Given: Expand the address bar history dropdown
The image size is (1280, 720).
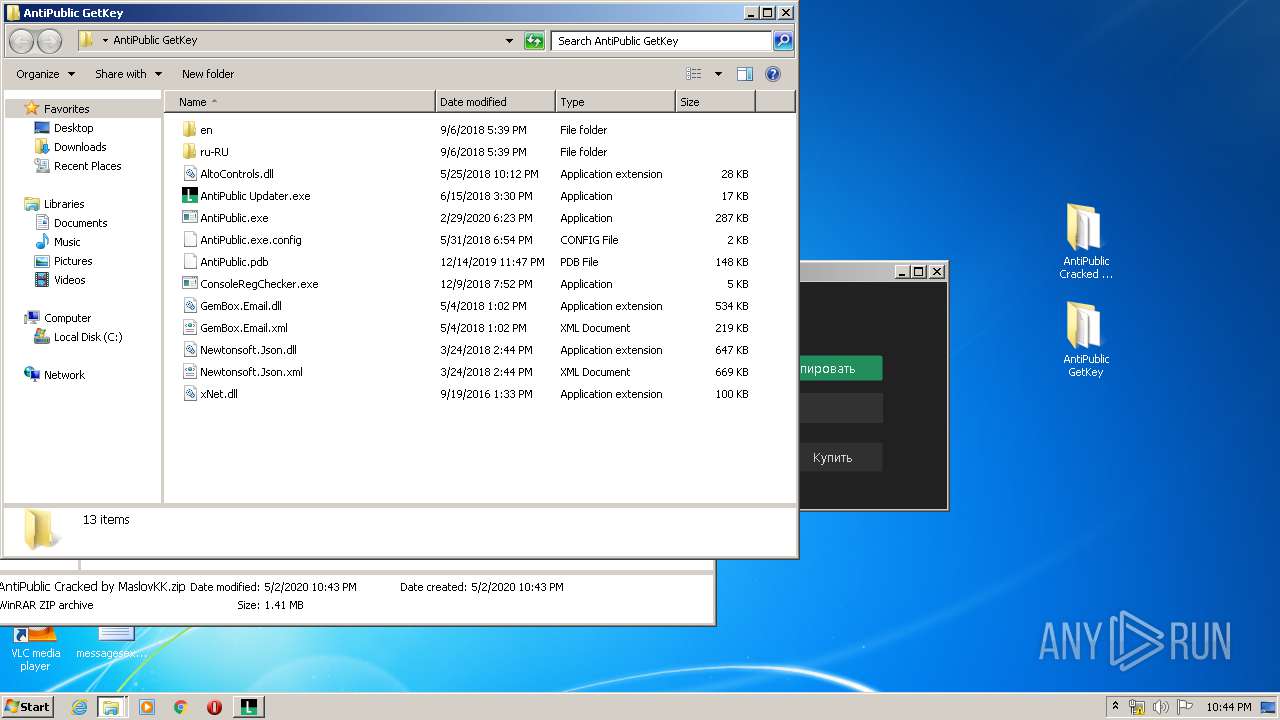Looking at the screenshot, I should click(510, 41).
